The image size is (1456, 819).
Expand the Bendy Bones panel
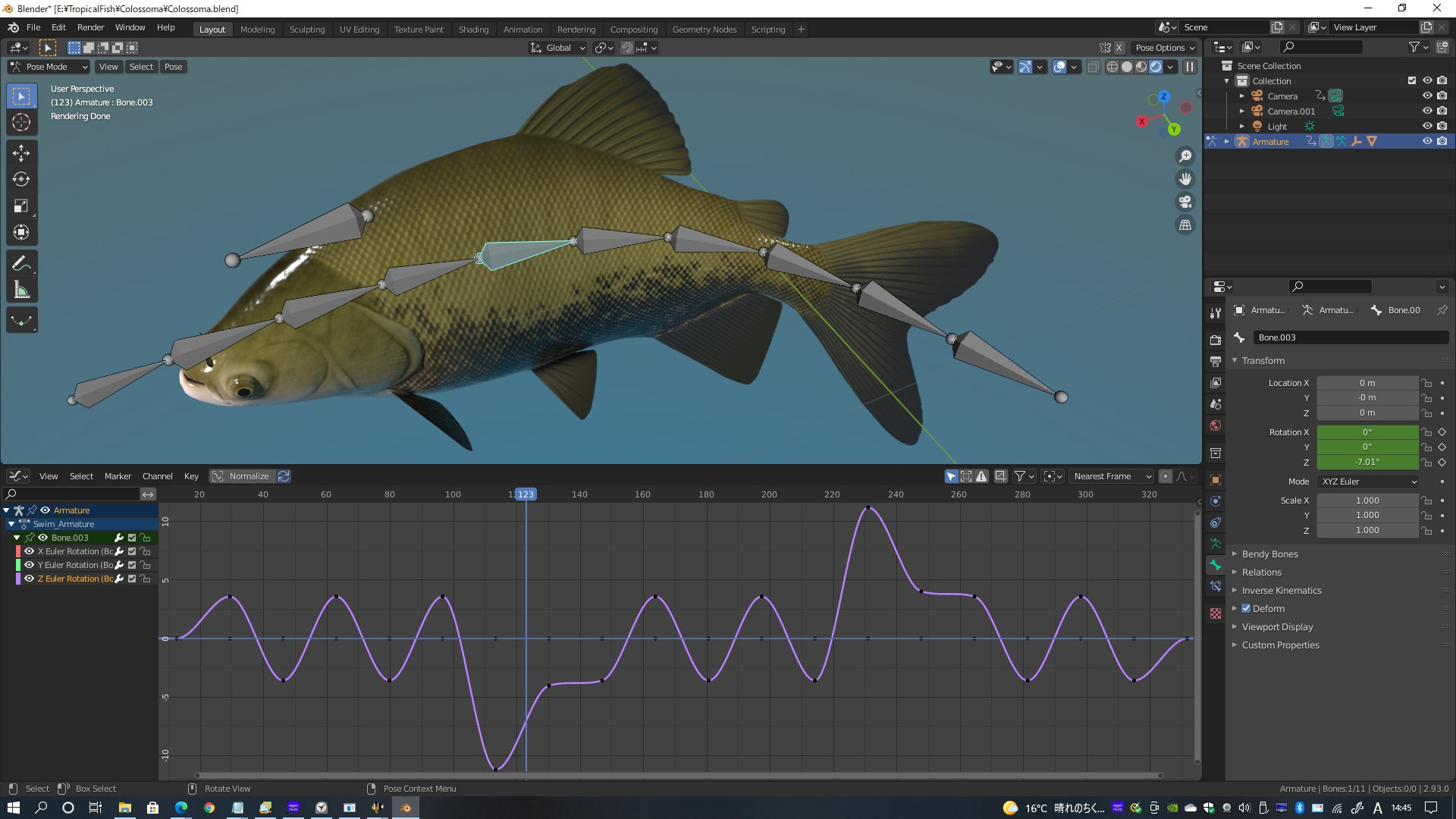point(1269,554)
